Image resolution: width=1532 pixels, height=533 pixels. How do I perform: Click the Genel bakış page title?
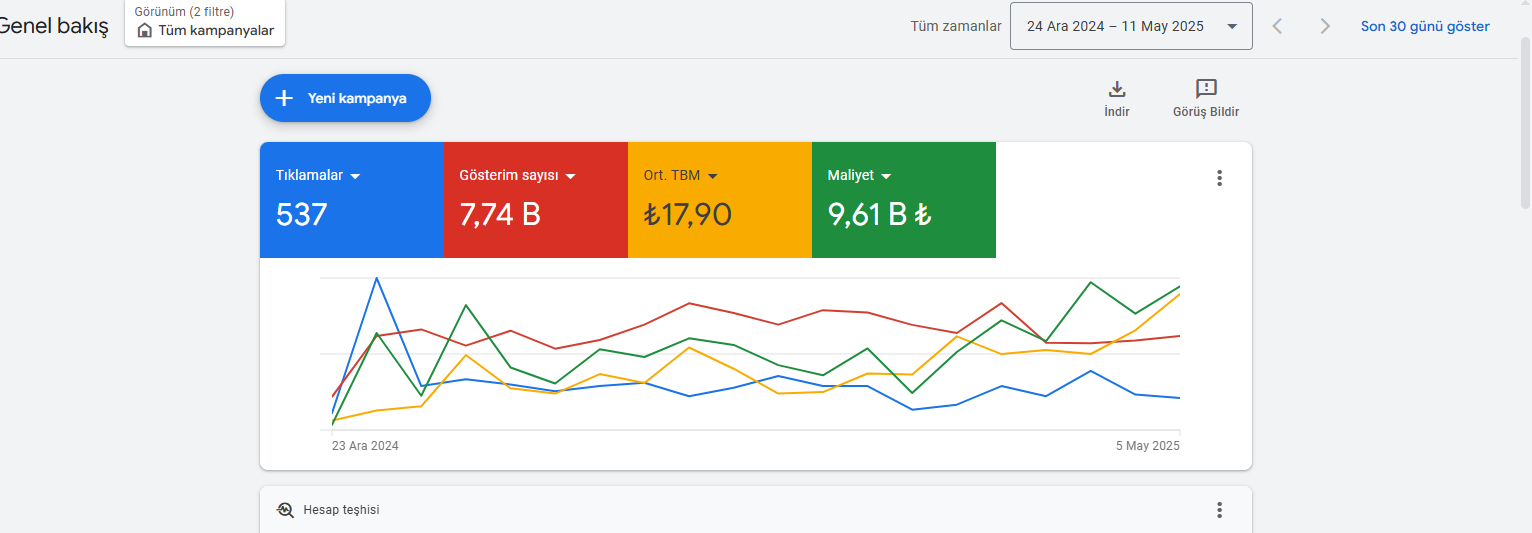coord(54,27)
